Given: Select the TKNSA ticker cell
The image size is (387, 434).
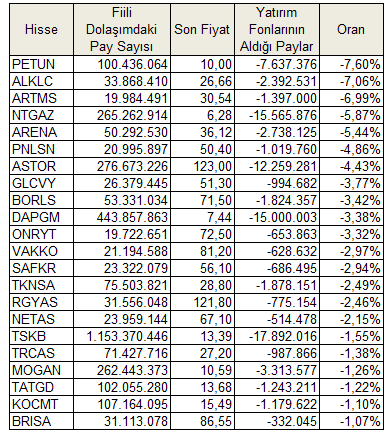Looking at the screenshot, I should click(41, 285).
